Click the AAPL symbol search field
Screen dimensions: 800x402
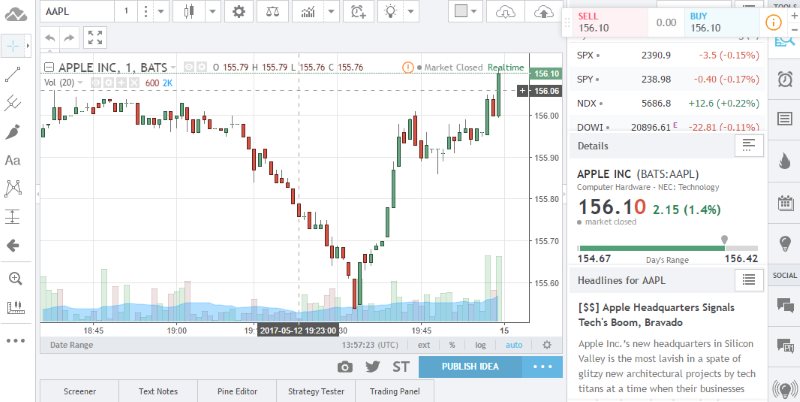(x=75, y=11)
